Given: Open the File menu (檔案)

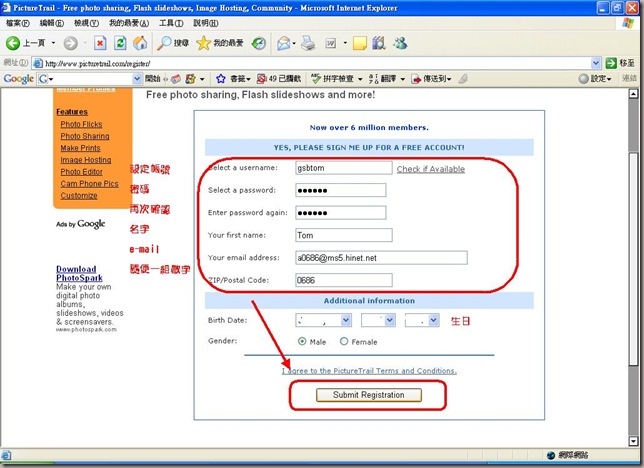Looking at the screenshot, I should click(18, 23).
